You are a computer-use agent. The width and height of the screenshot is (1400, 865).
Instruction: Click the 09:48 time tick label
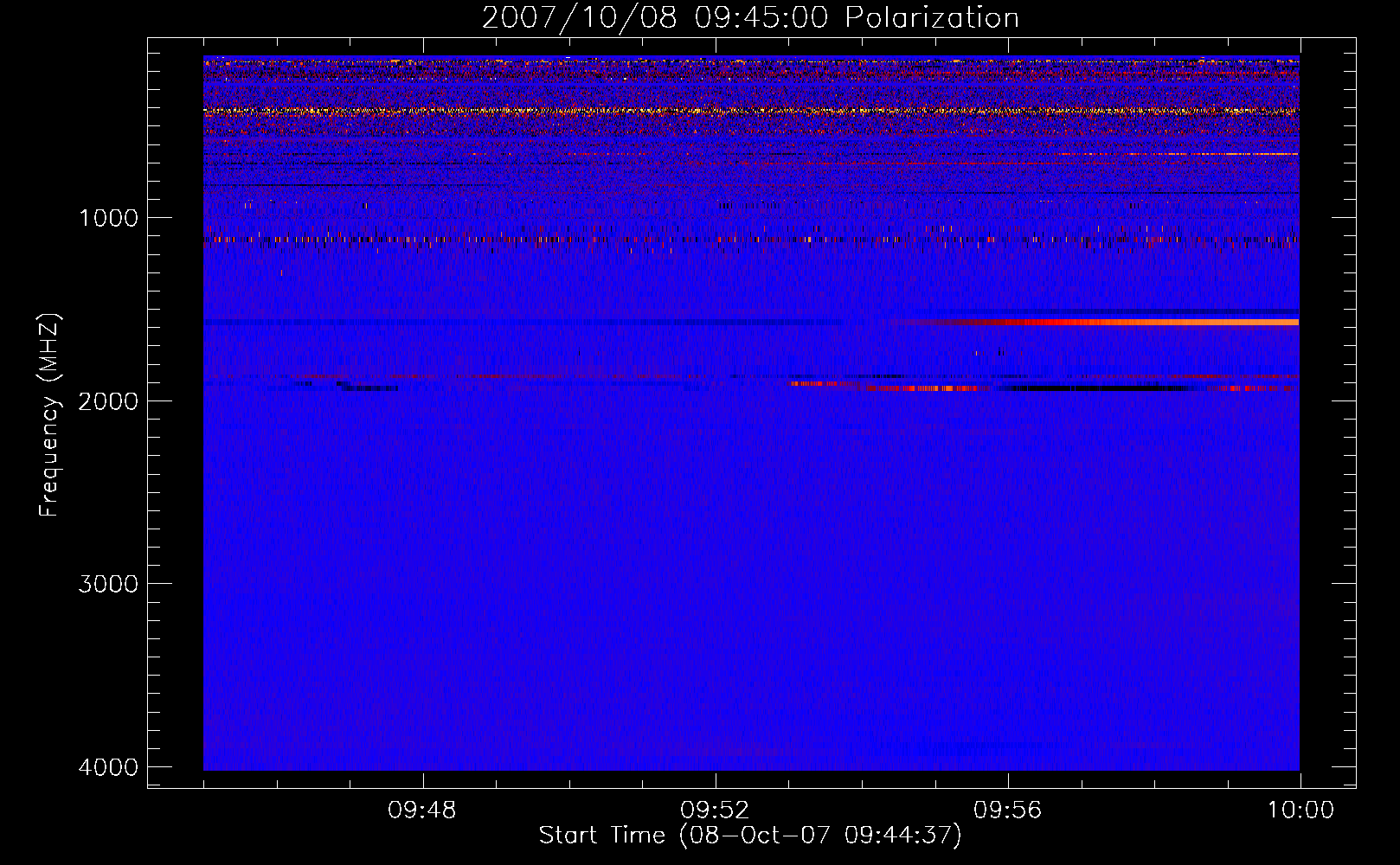pyautogui.click(x=422, y=811)
